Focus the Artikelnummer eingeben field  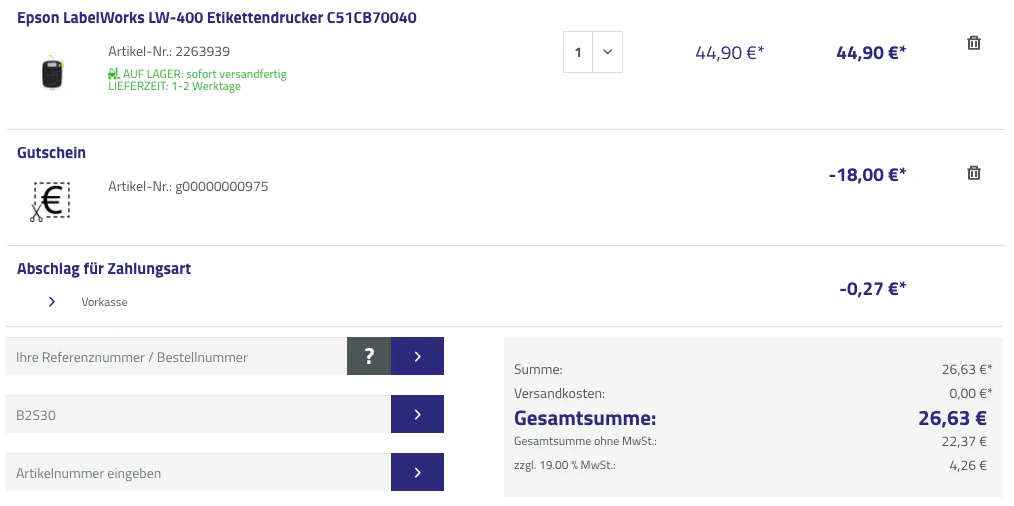pyautogui.click(x=196, y=473)
